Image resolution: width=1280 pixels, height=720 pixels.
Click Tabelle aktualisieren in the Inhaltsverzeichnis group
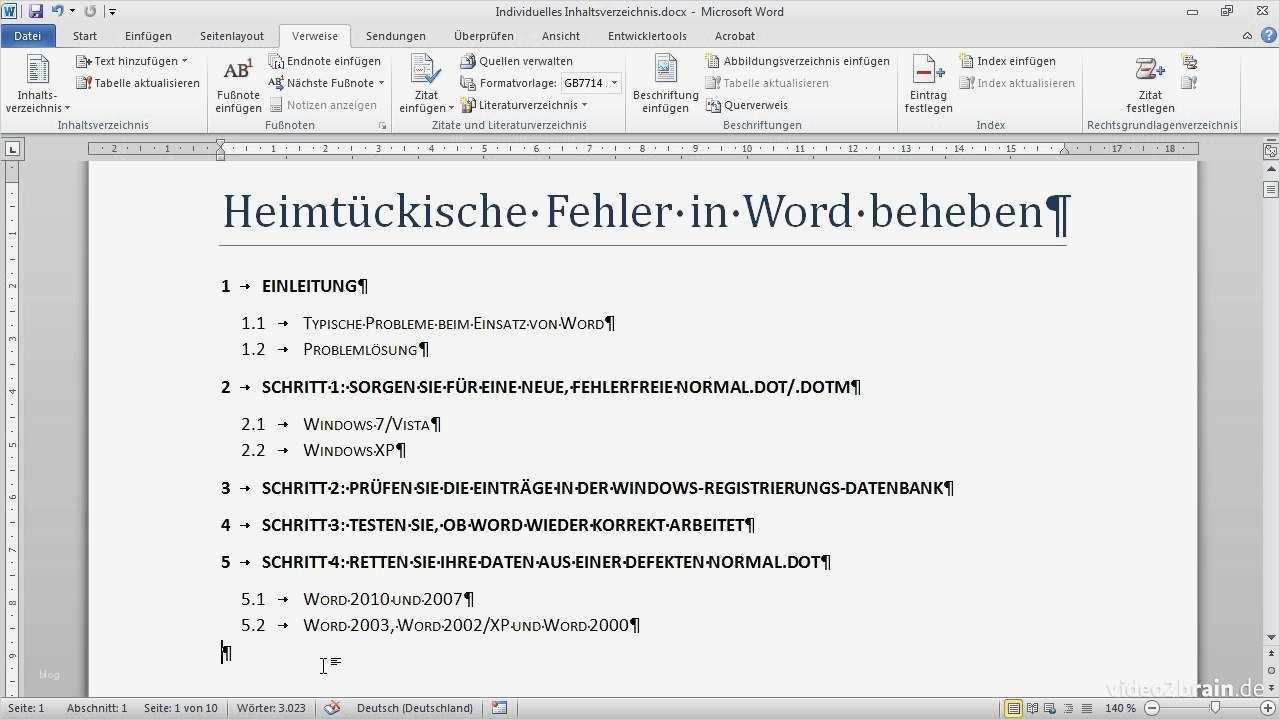(x=138, y=83)
